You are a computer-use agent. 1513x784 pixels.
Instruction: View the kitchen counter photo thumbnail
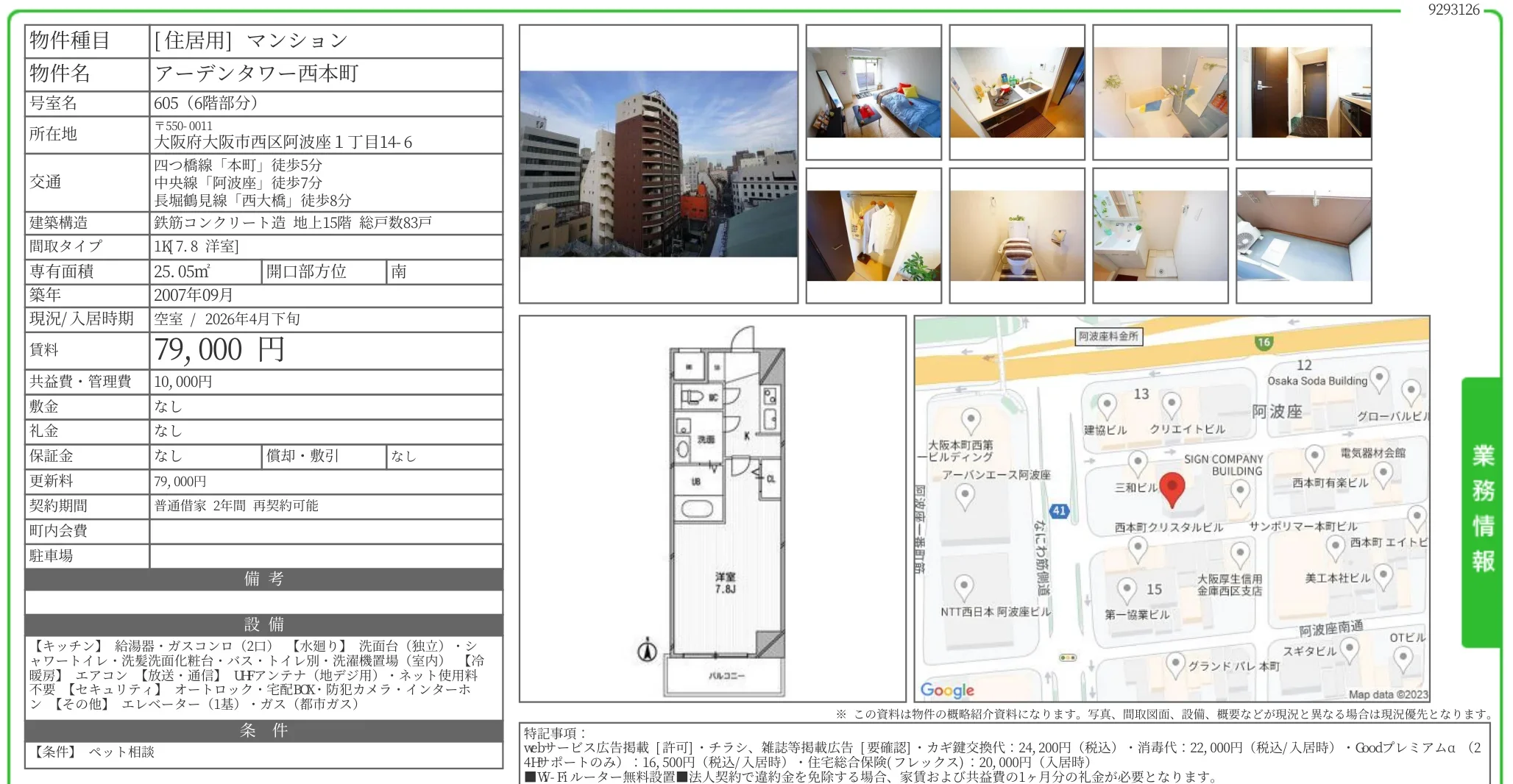[x=1017, y=93]
